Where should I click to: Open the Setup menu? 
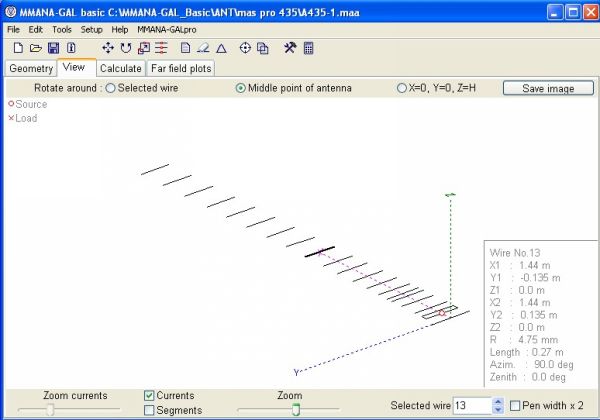[91, 29]
